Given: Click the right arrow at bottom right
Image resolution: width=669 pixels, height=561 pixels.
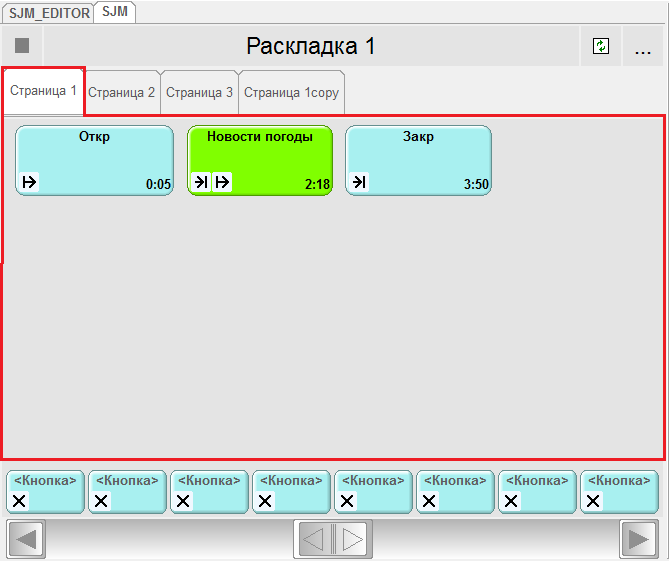Looking at the screenshot, I should click(639, 539).
